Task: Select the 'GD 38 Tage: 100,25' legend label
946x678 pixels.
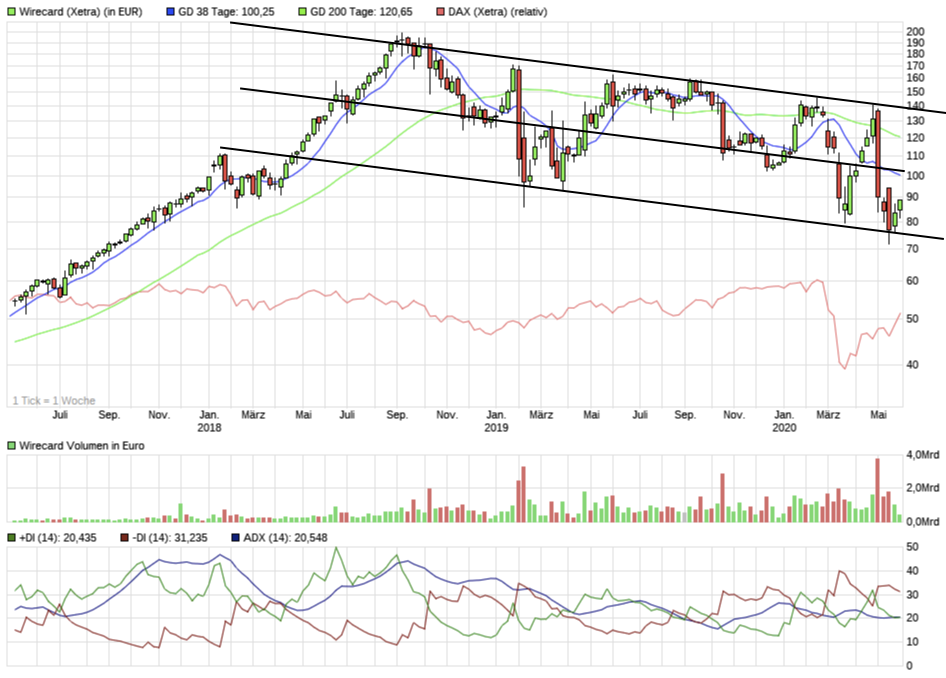Action: pos(227,11)
